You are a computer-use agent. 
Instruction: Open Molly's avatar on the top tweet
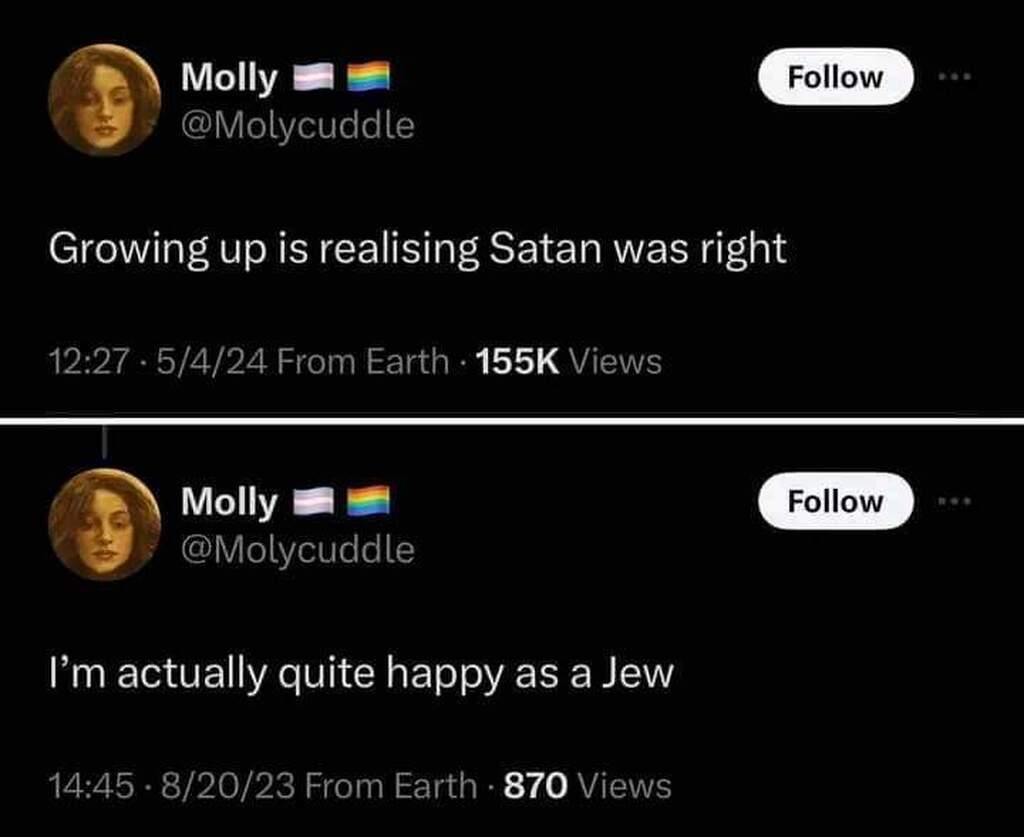coord(105,100)
